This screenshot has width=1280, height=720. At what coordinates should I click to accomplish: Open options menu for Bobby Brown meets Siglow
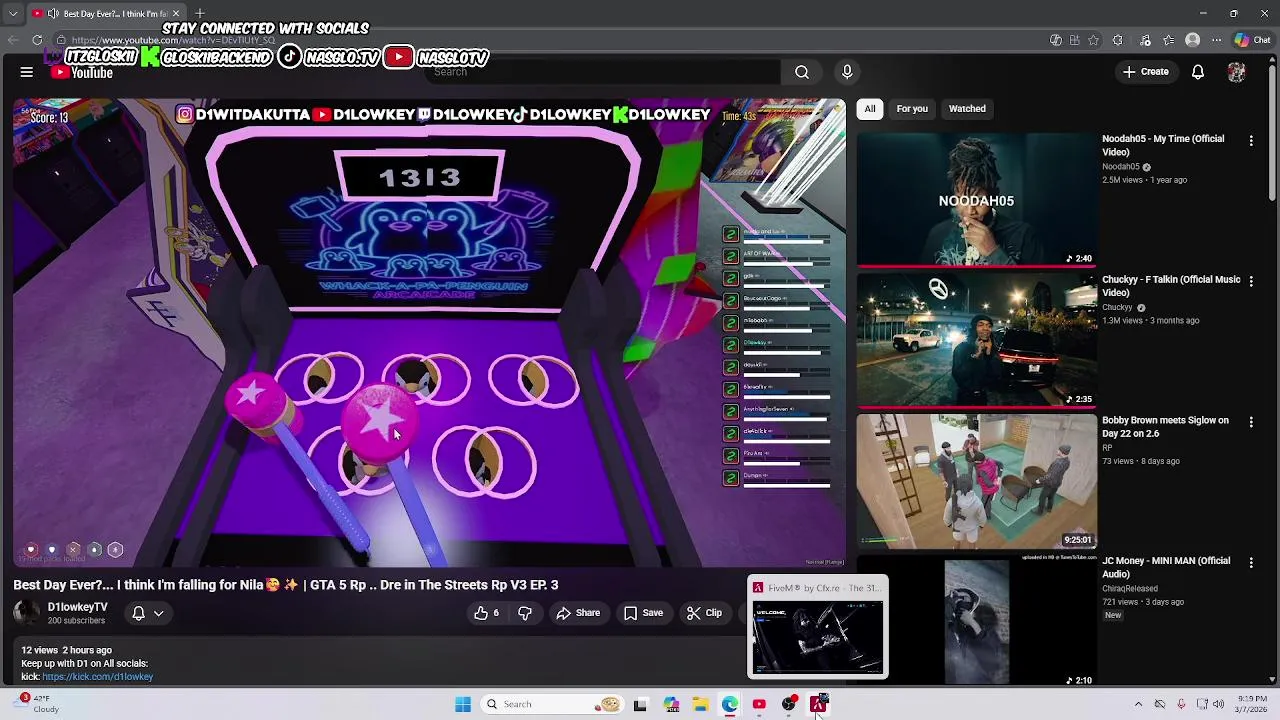1251,423
